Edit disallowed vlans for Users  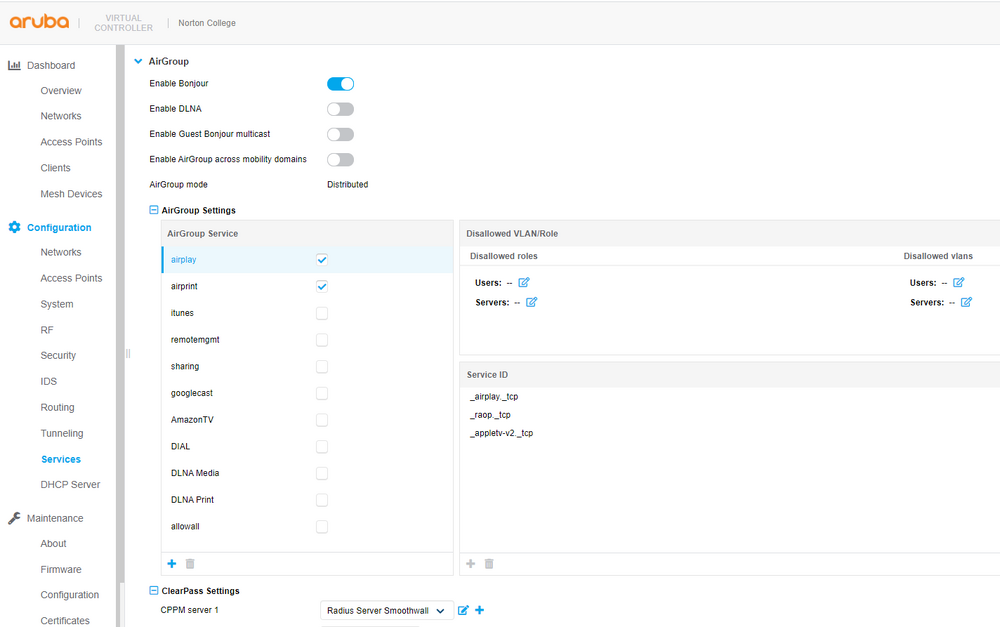pyautogui.click(x=959, y=282)
